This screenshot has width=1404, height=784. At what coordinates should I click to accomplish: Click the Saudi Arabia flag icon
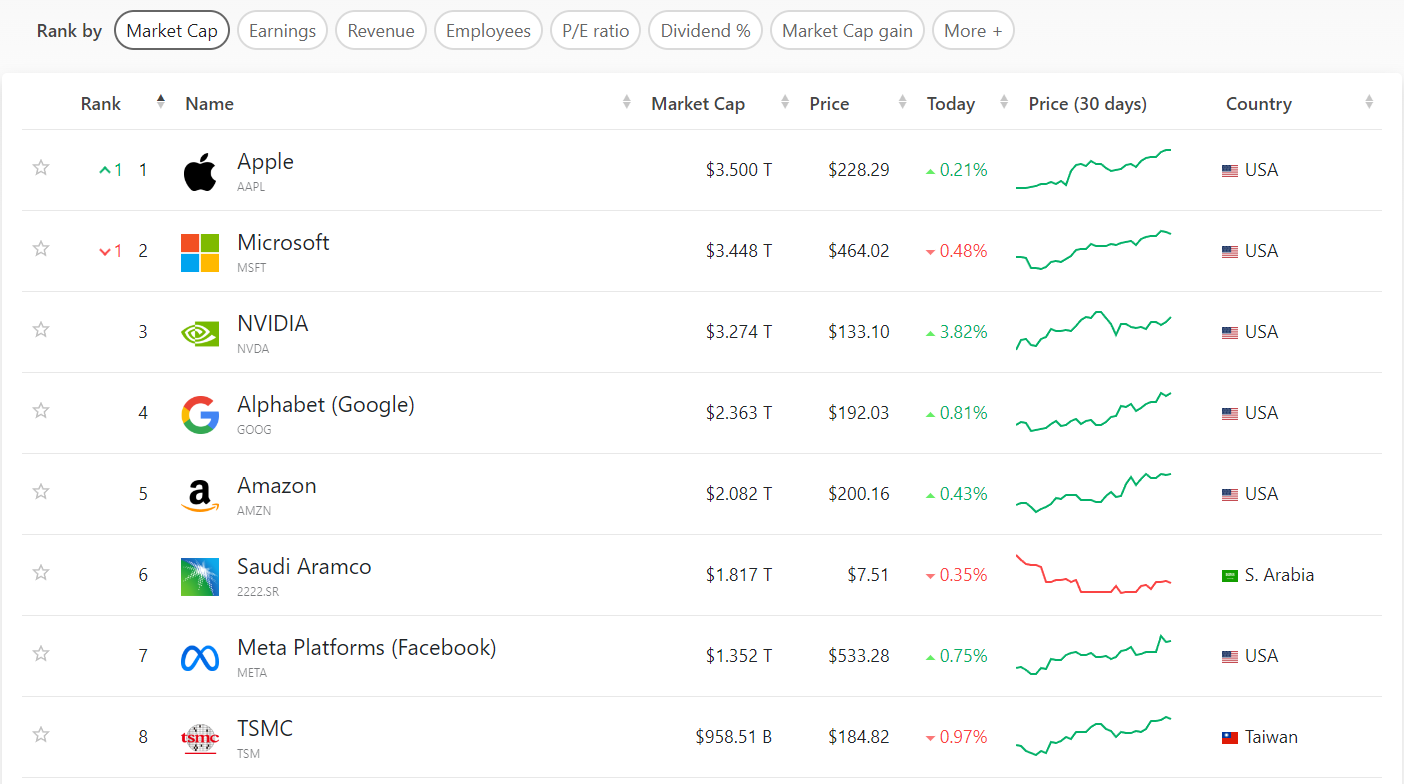pyautogui.click(x=1230, y=576)
